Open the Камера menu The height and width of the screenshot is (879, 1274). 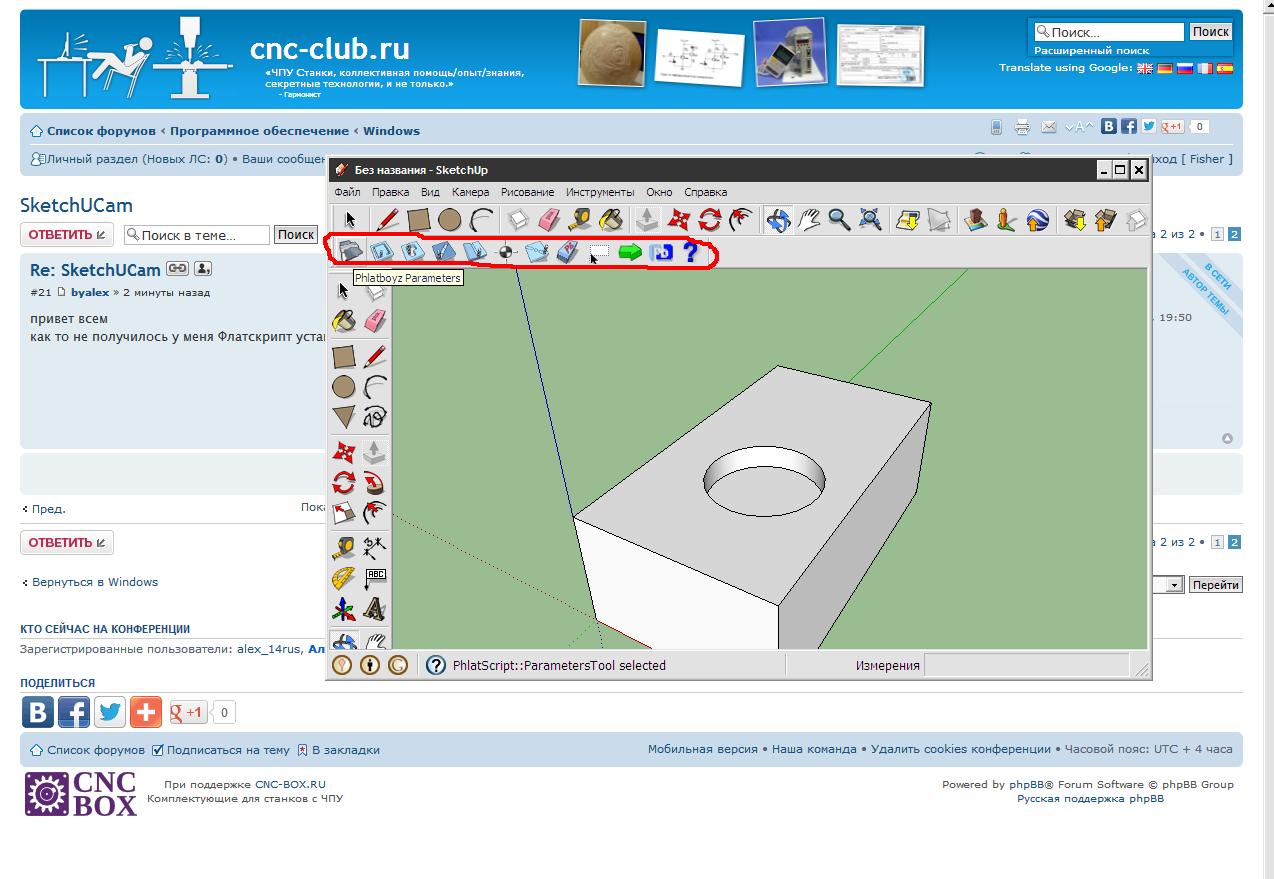(470, 192)
